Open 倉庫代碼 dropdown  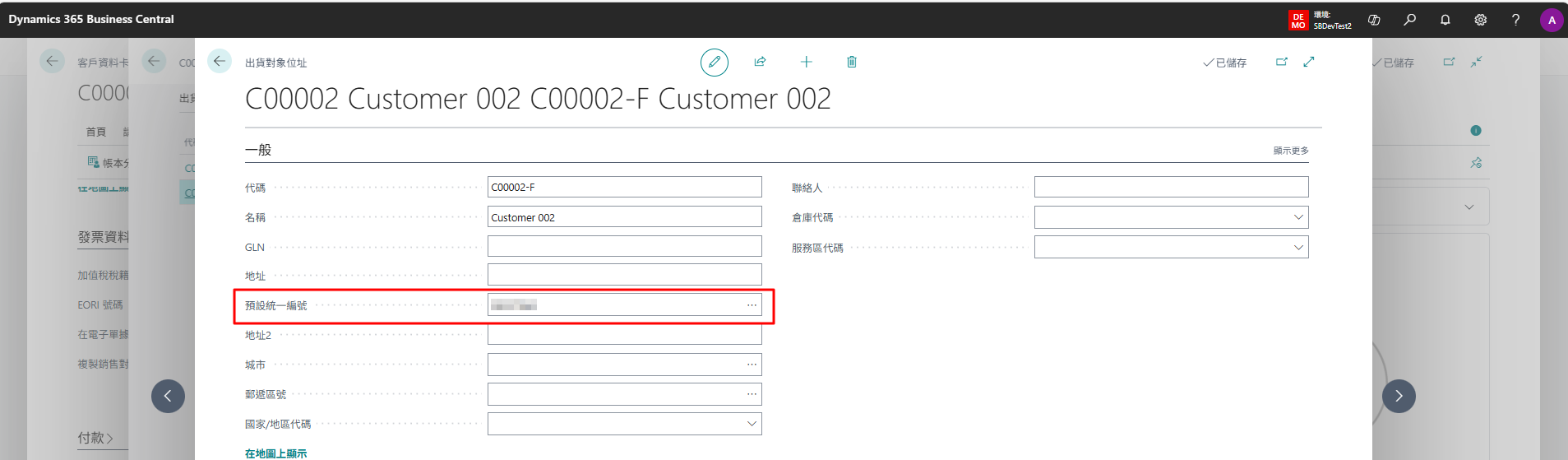pos(1298,217)
